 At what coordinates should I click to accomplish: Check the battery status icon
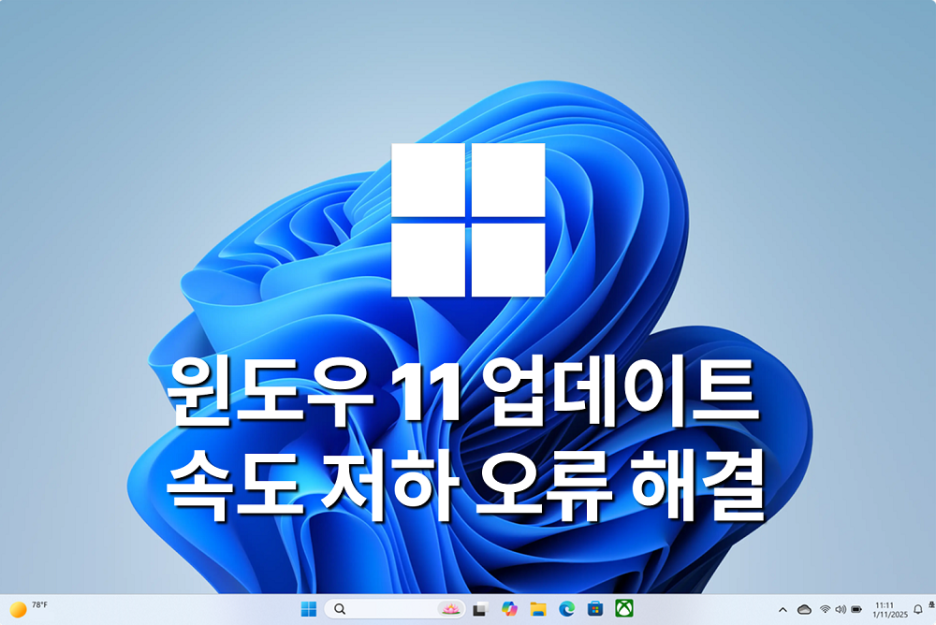coord(857,609)
